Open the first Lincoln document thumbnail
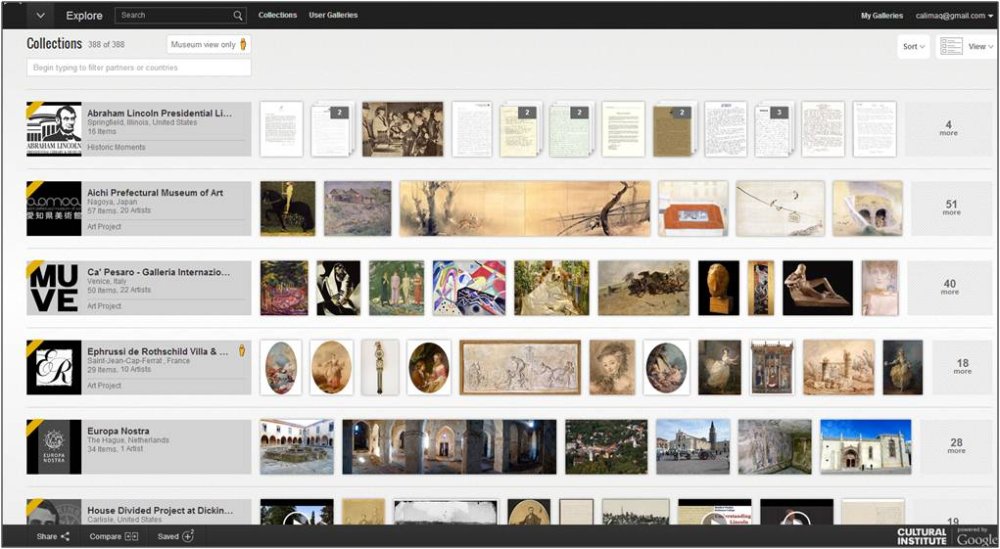This screenshot has height=549, width=1000. [x=281, y=129]
